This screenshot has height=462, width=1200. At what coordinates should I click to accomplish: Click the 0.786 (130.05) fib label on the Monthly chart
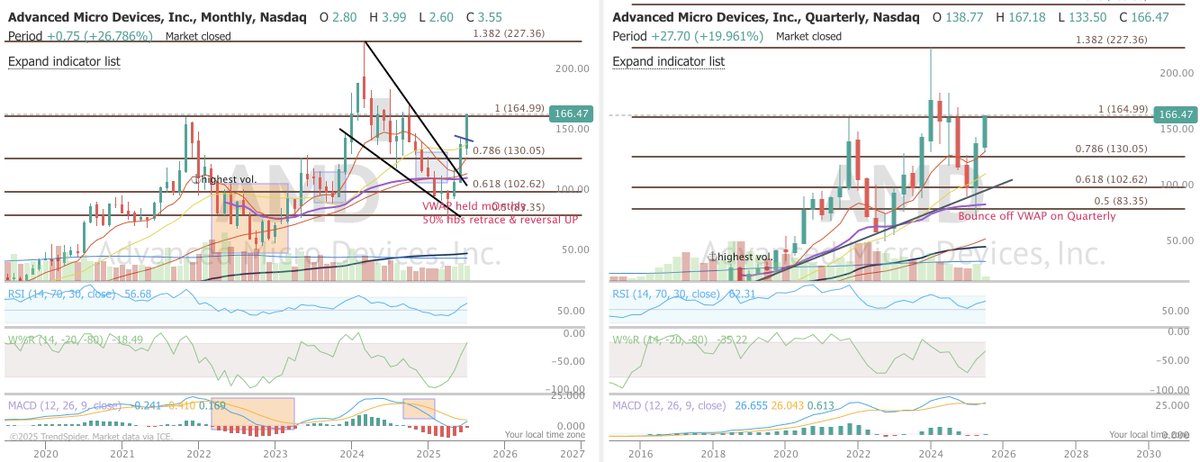pos(508,150)
